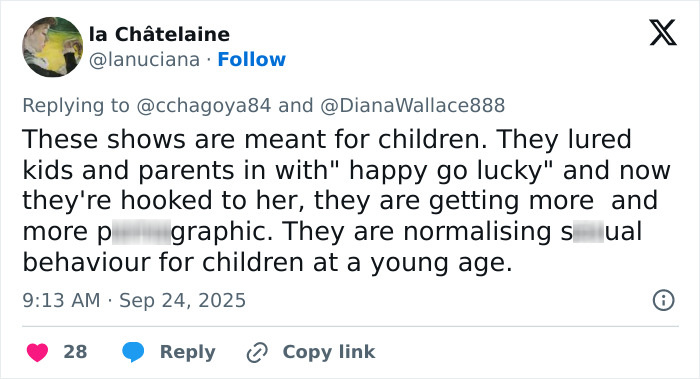Viewport: 700px width, 379px height.
Task: Like the tweet with the heart icon
Action: 38,352
